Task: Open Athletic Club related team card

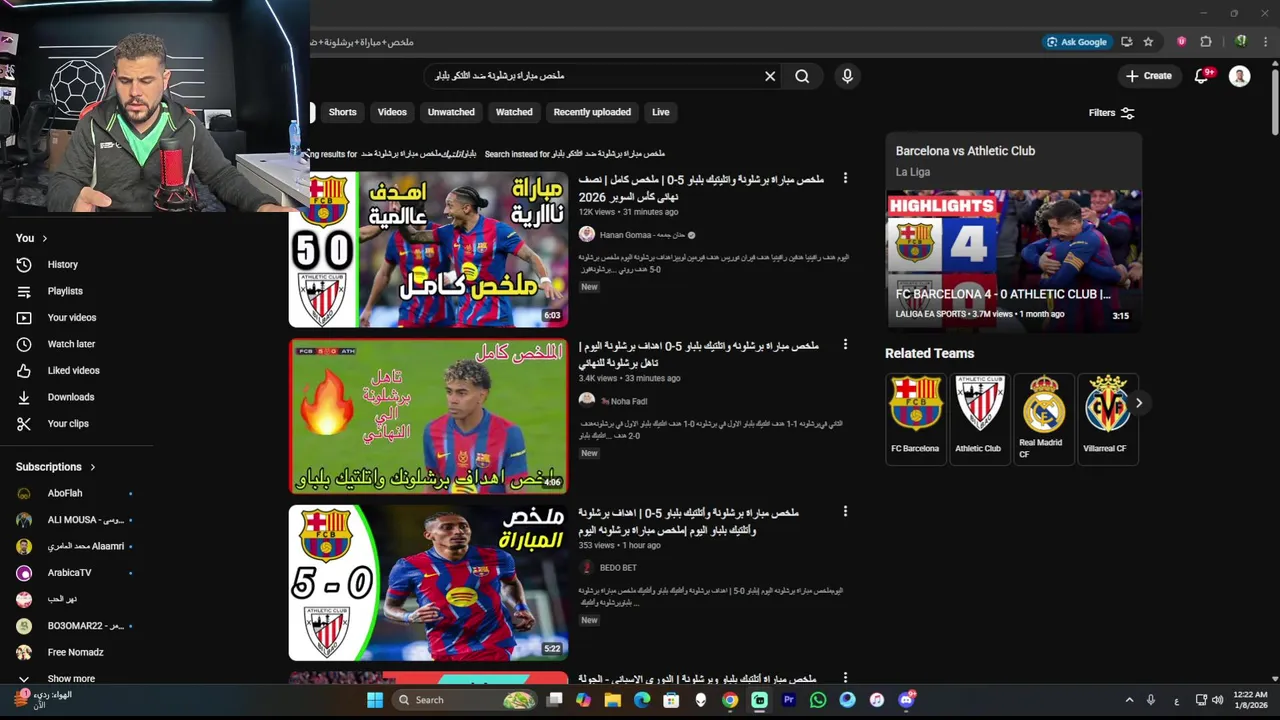Action: (978, 419)
